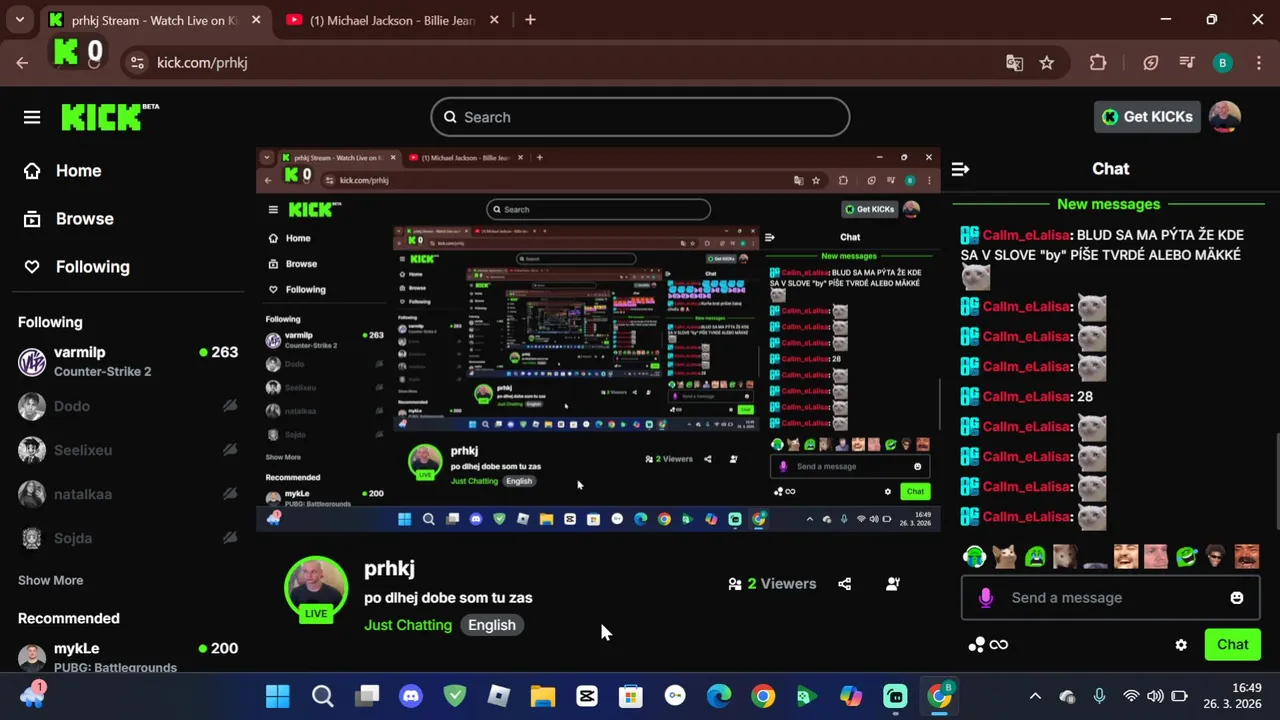Click the follow user icon beside share
1280x720 pixels.
(893, 584)
